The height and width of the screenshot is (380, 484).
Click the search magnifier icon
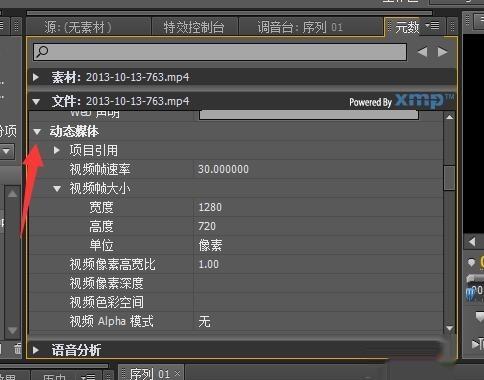(42, 52)
